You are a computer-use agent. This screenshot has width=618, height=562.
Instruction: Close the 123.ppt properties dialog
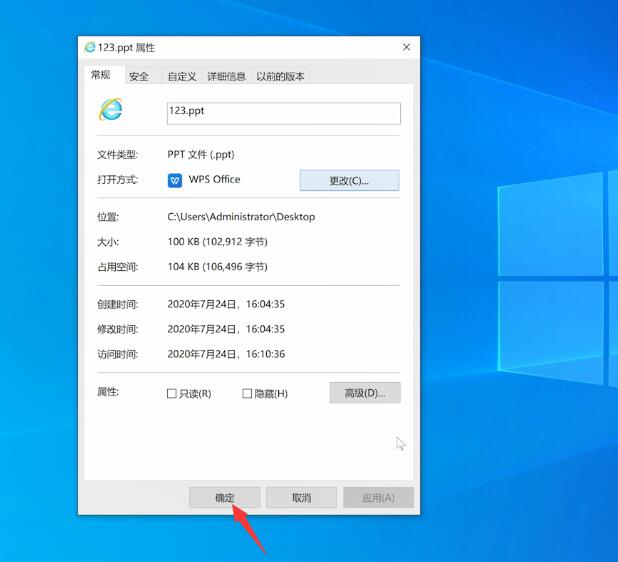(x=406, y=47)
